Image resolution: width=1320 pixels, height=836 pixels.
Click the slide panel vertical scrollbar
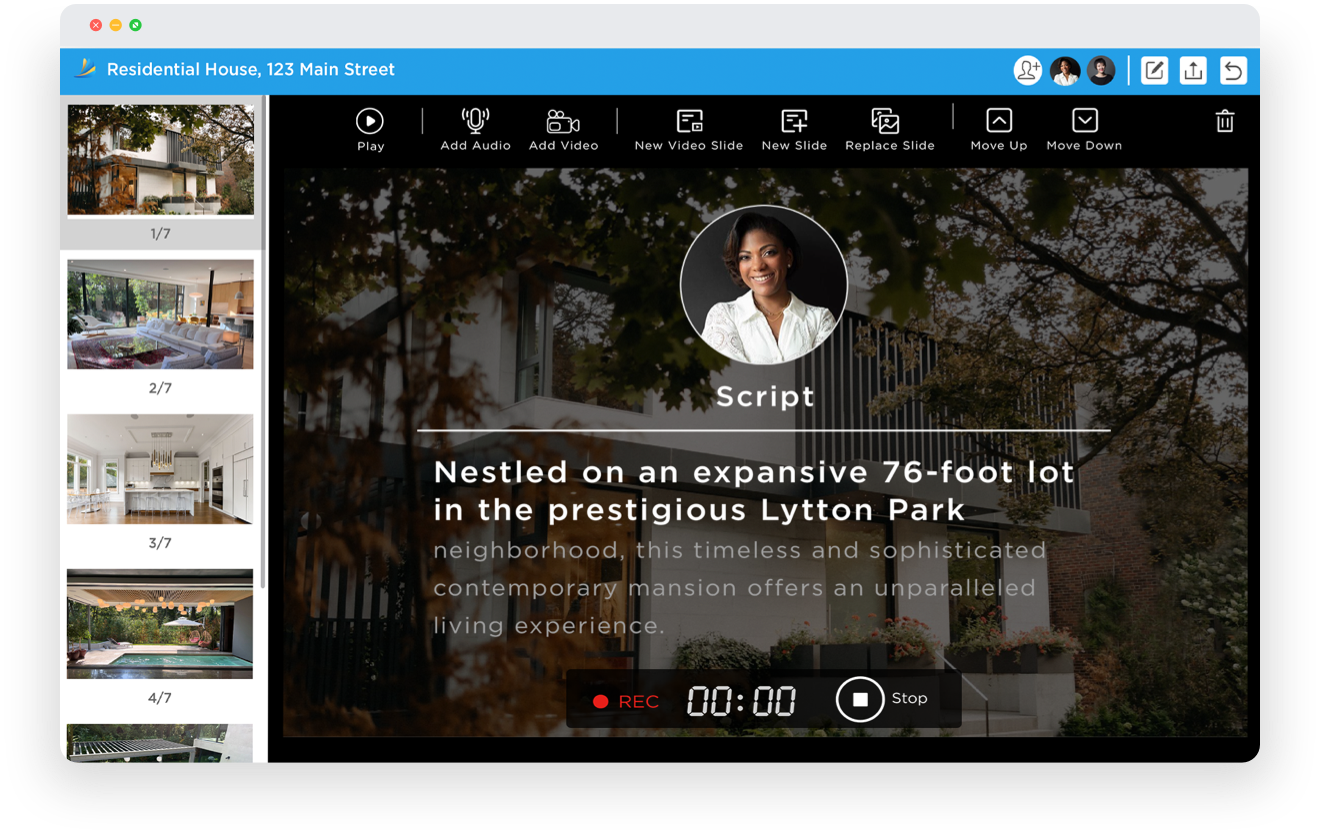263,342
